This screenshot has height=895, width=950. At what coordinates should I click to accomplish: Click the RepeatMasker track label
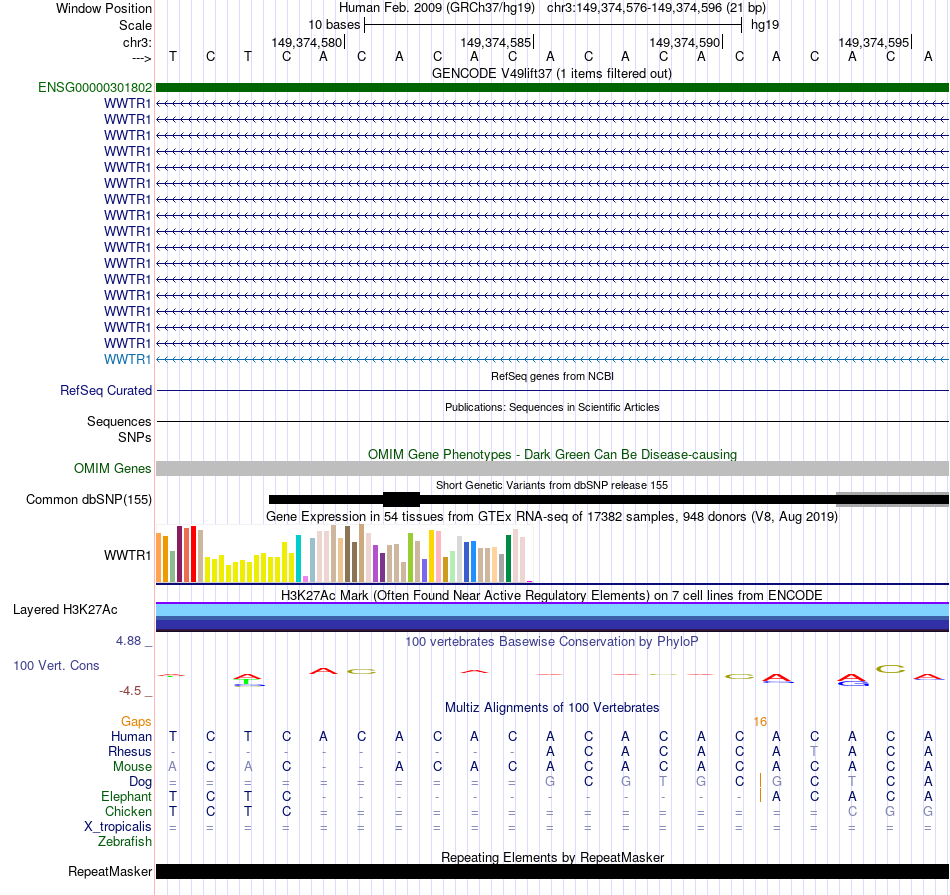tap(110, 871)
